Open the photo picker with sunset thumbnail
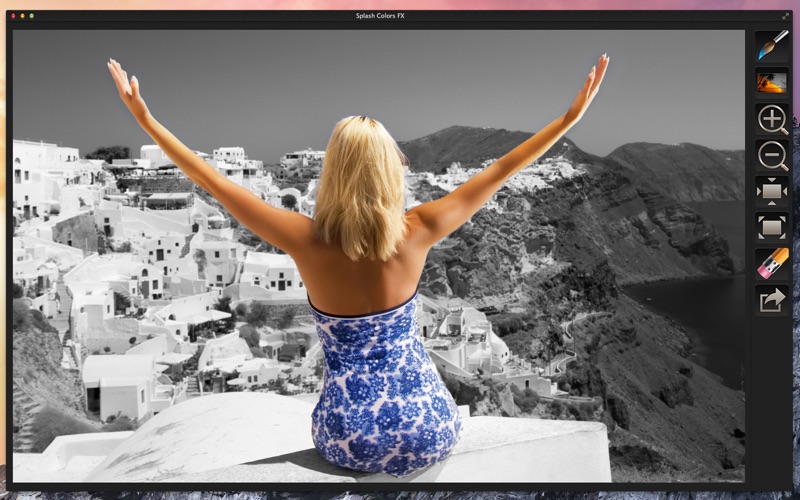The image size is (800, 500). [772, 83]
